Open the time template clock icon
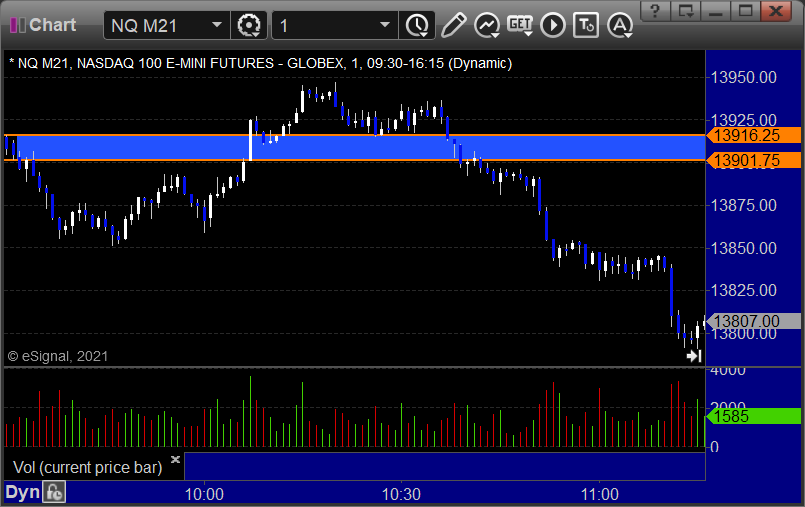The width and height of the screenshot is (805, 507). (x=417, y=25)
